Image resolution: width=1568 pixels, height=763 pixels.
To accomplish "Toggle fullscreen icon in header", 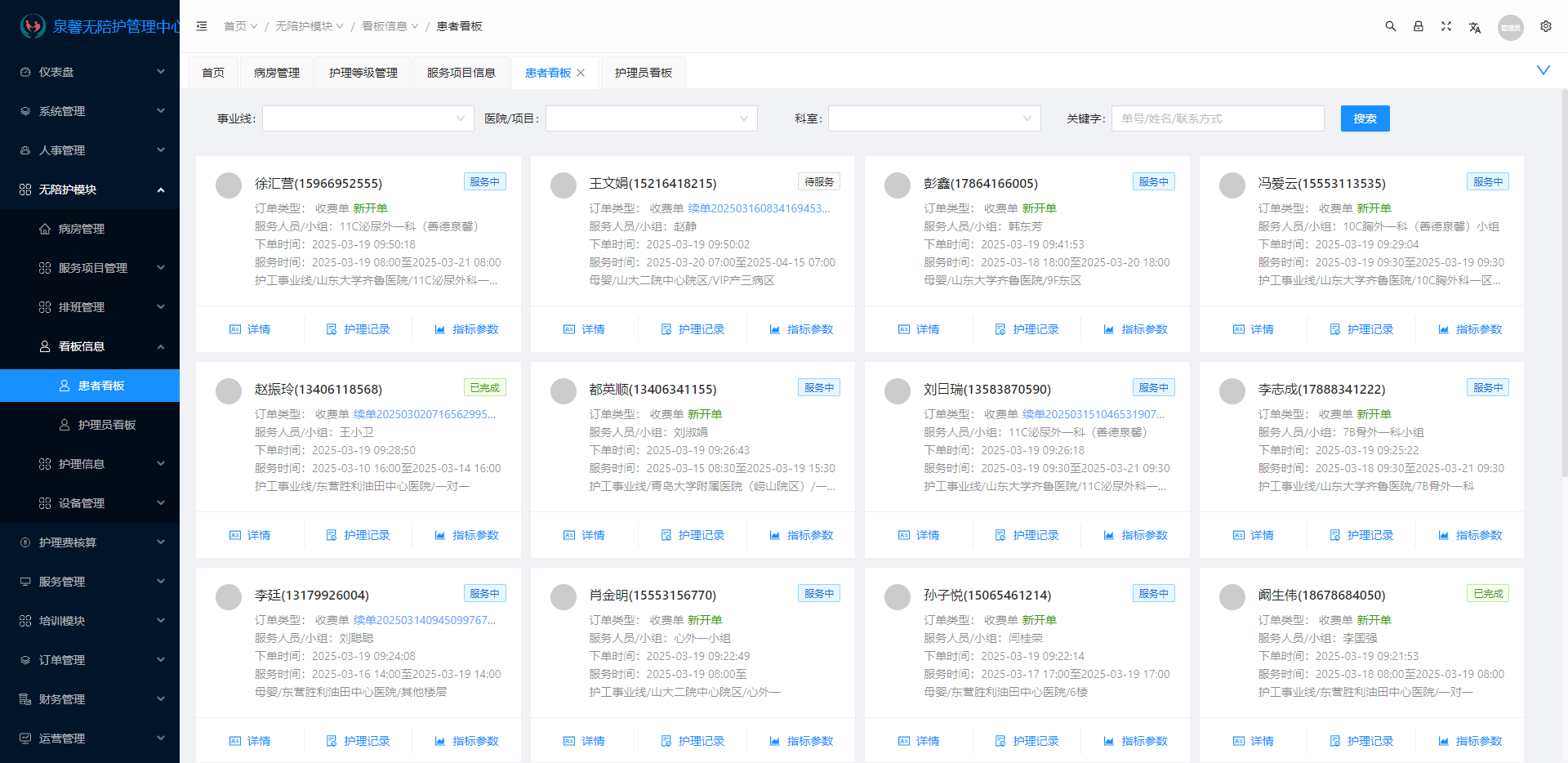I will (x=1446, y=26).
